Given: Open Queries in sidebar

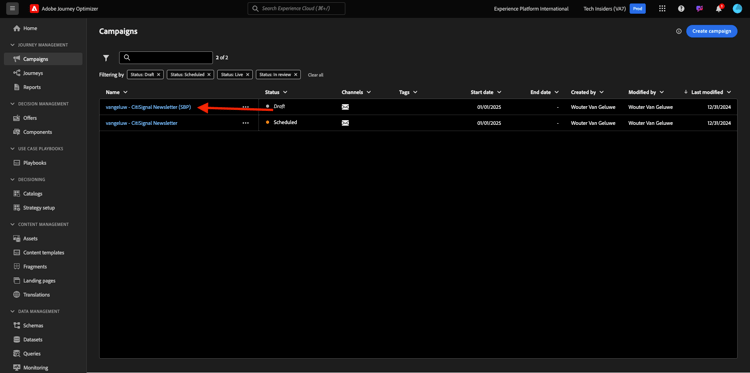Looking at the screenshot, I should point(43,354).
